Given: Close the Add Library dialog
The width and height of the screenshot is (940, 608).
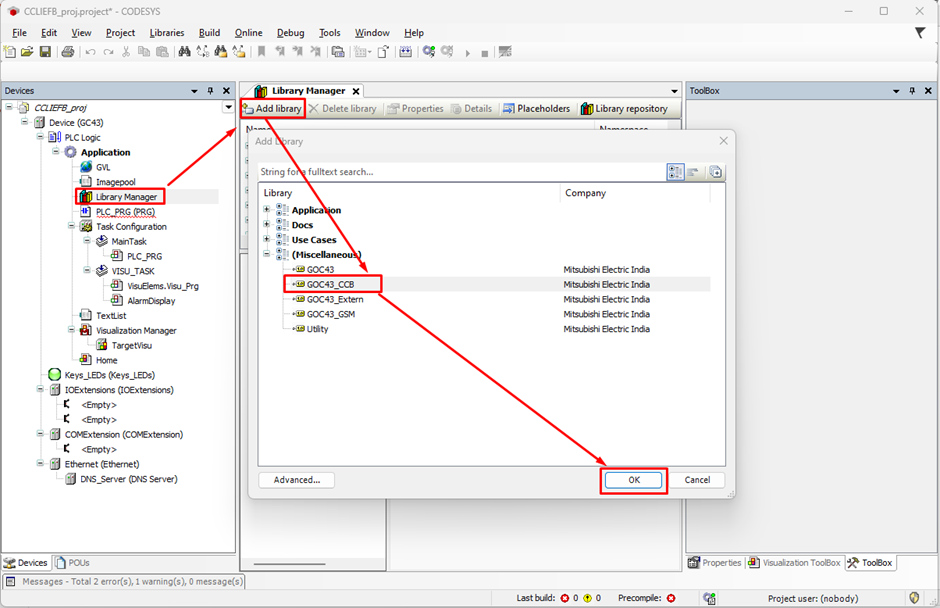Looking at the screenshot, I should pos(724,141).
